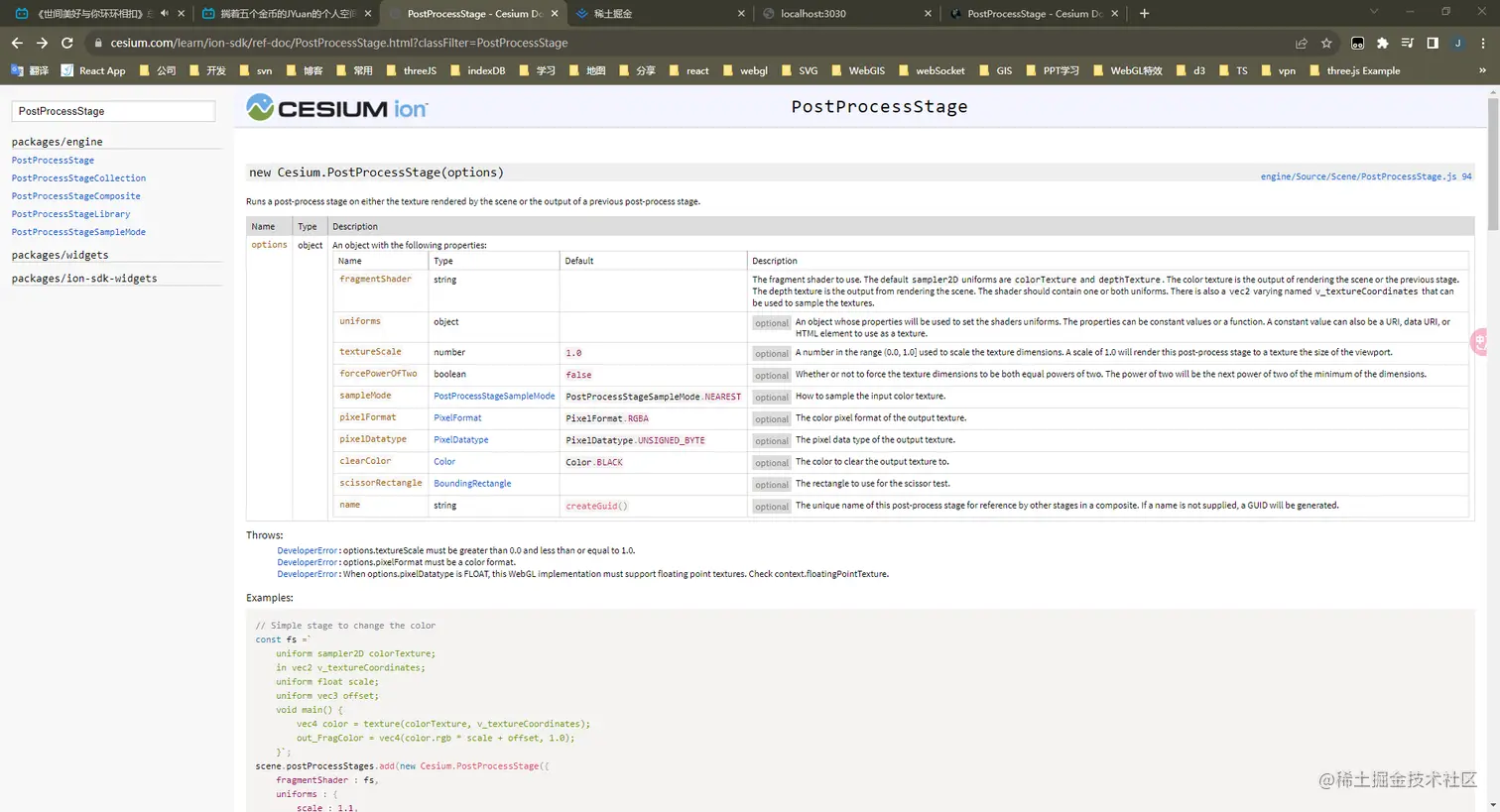Follow the PixelFormat type link
Screen dimensions: 1500x812
457,418
